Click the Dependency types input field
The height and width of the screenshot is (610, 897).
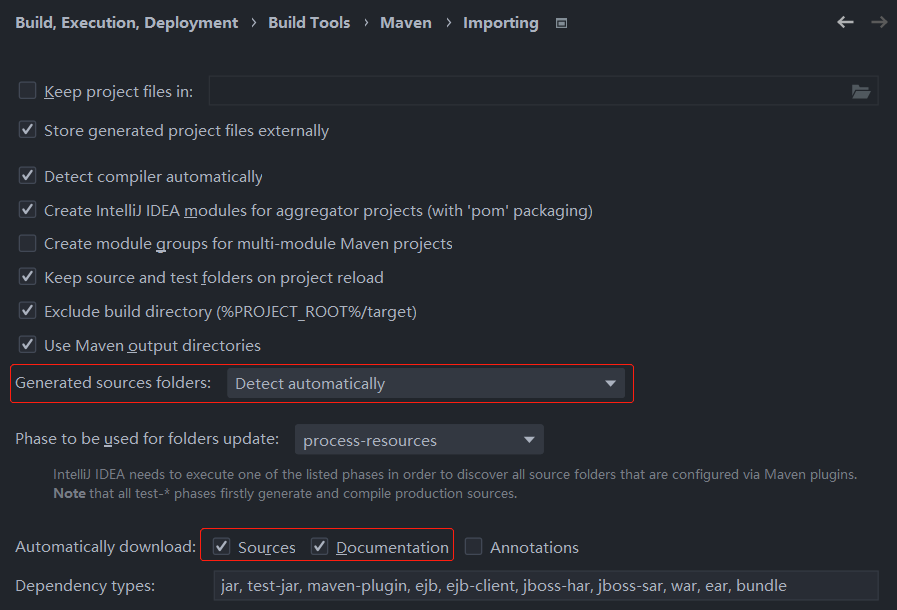545,586
